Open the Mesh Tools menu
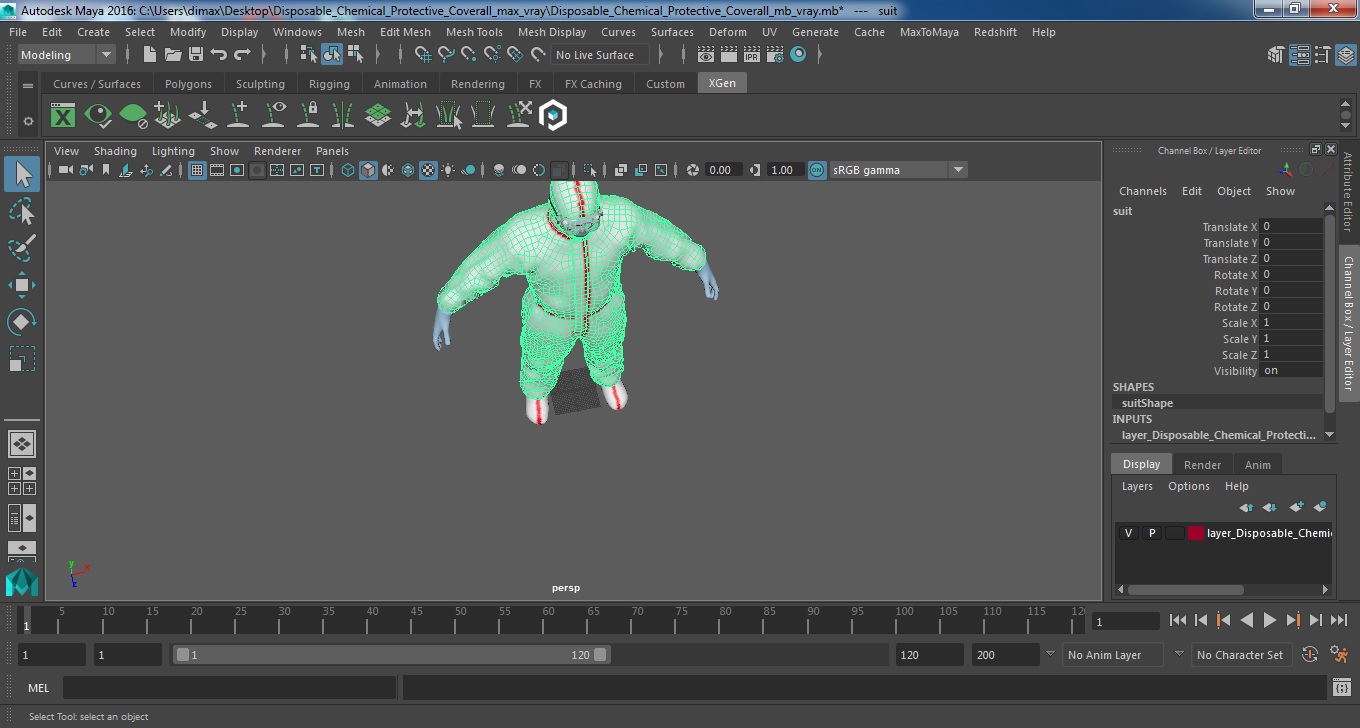1360x728 pixels. (474, 32)
